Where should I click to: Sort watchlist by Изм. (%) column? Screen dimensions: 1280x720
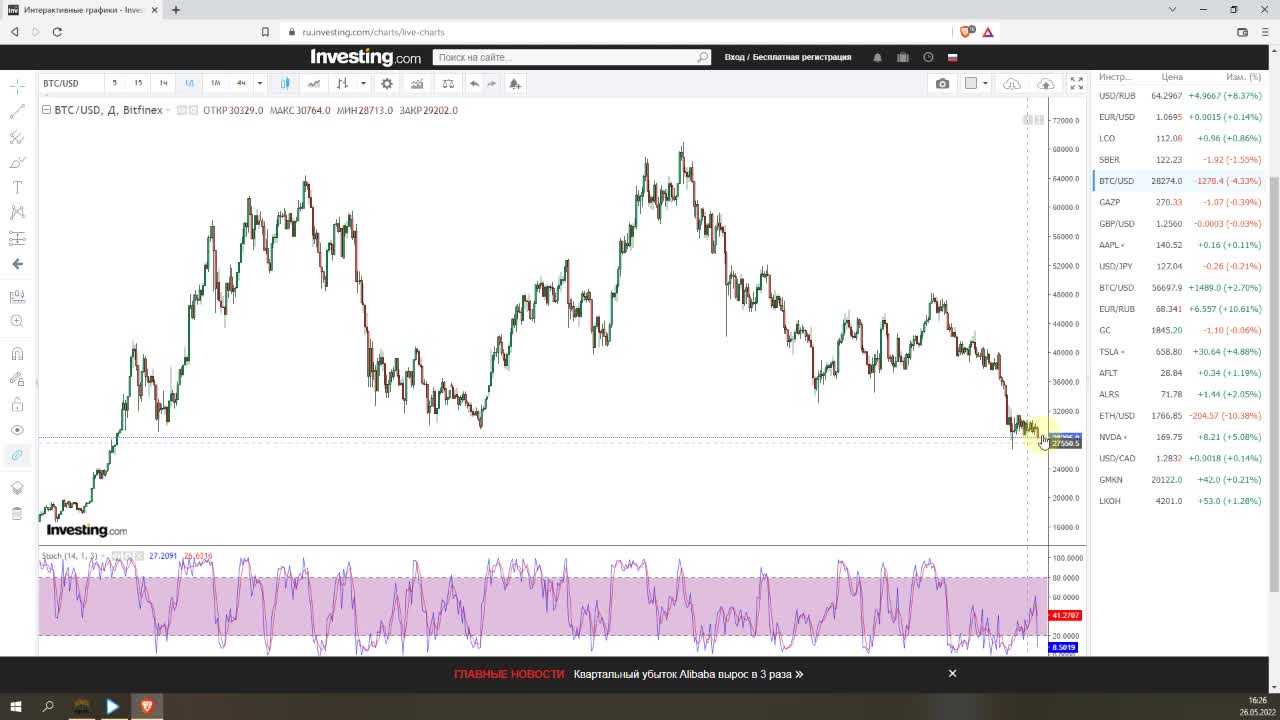(1243, 77)
